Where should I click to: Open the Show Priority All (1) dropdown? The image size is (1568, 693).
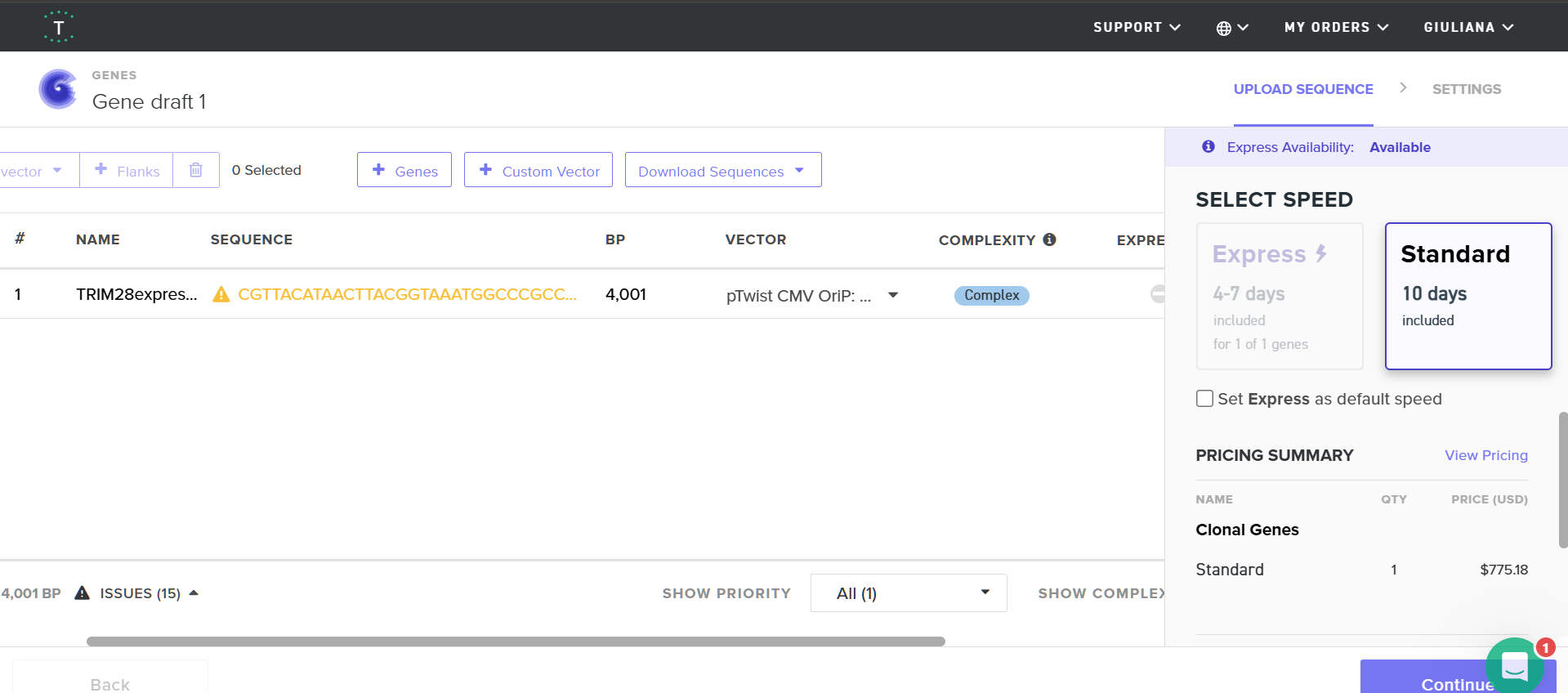click(x=908, y=593)
